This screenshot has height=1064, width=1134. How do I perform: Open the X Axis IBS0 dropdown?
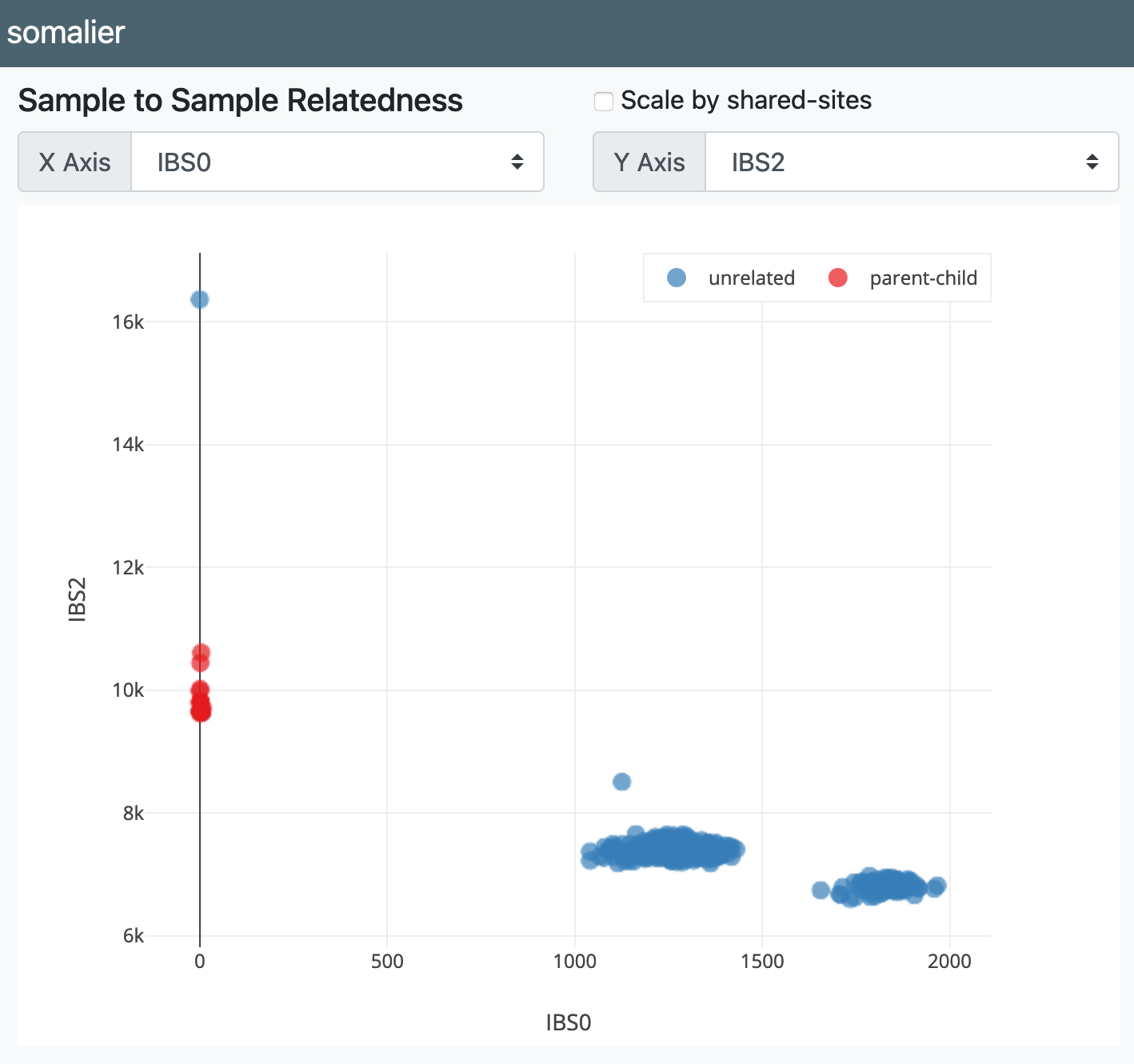click(x=337, y=162)
